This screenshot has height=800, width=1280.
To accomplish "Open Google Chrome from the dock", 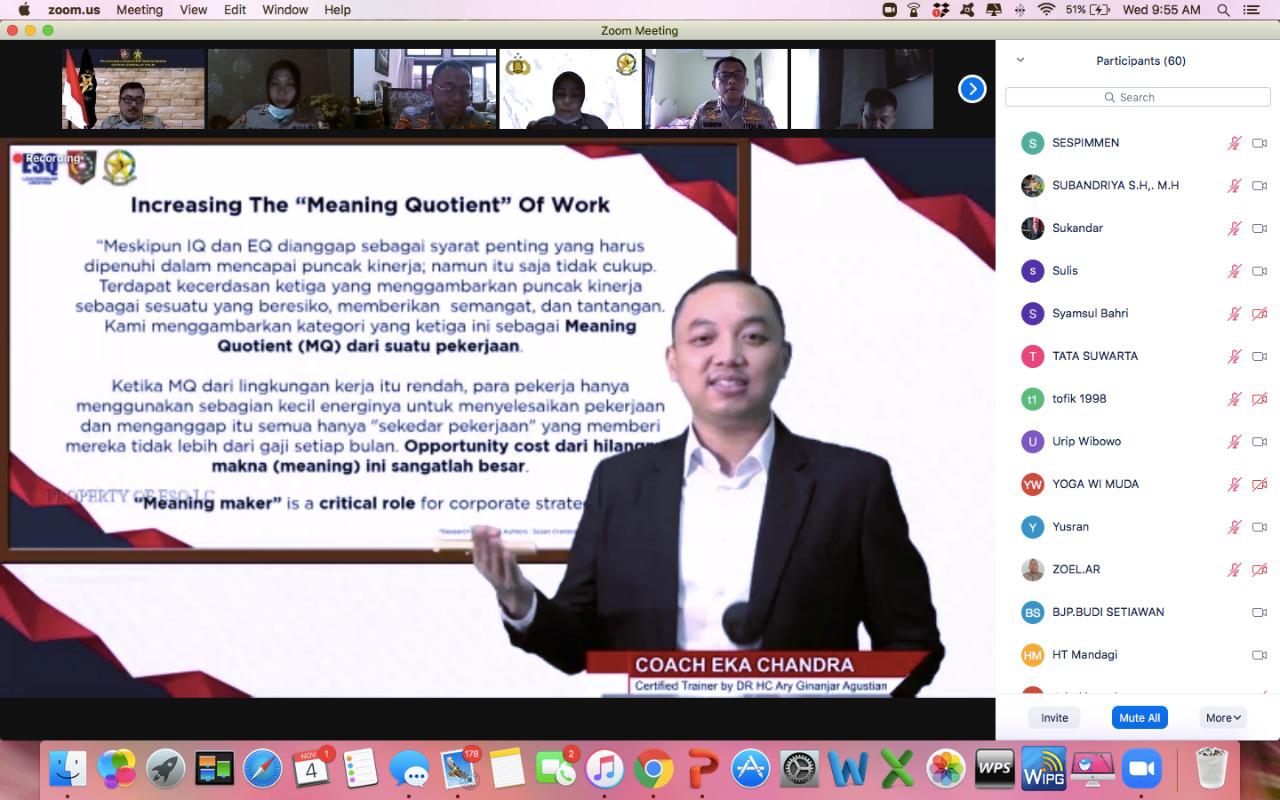I will pos(653,769).
